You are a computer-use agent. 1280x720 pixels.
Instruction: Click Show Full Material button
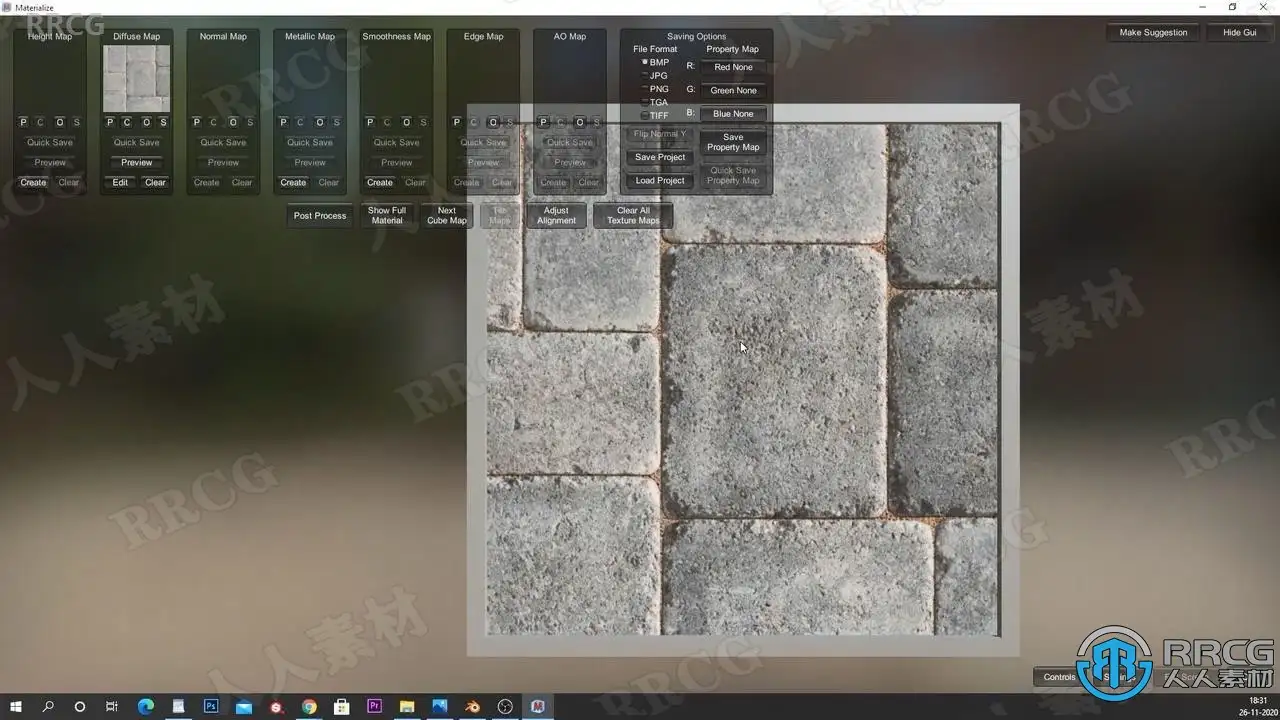pyautogui.click(x=387, y=216)
